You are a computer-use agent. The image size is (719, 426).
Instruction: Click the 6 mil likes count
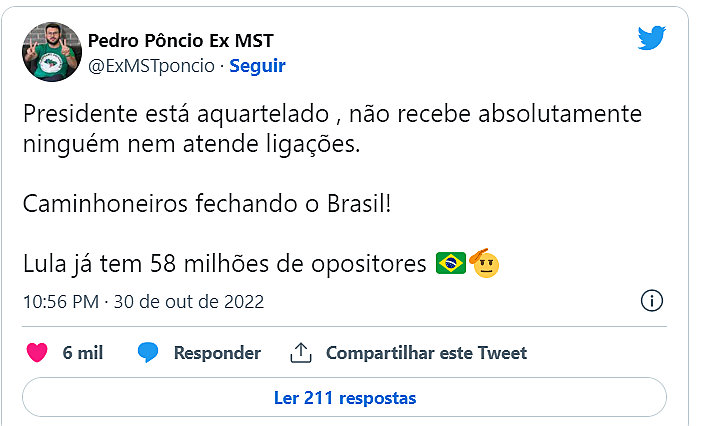pyautogui.click(x=82, y=353)
